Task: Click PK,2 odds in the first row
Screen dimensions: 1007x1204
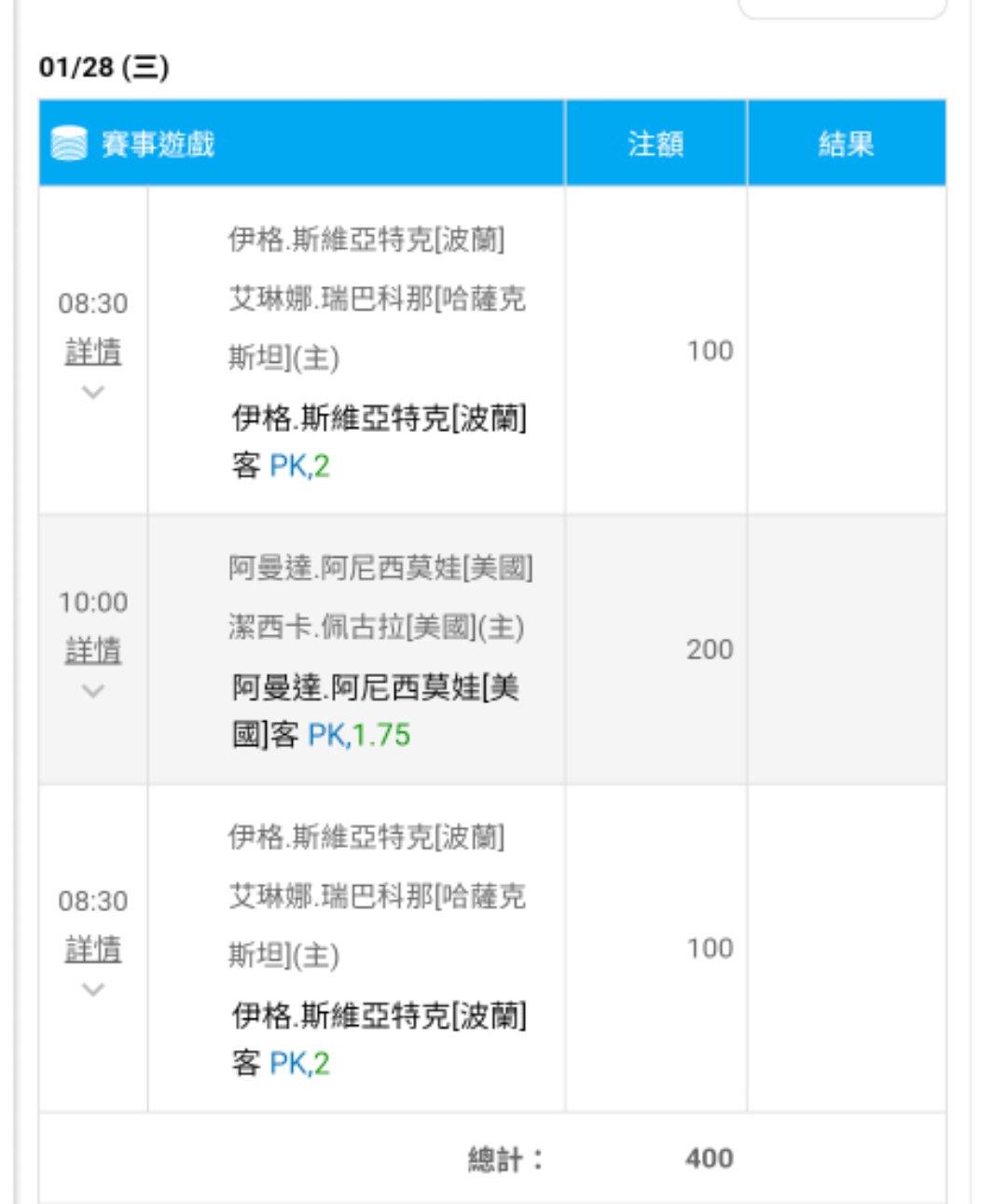Action: pyautogui.click(x=299, y=465)
